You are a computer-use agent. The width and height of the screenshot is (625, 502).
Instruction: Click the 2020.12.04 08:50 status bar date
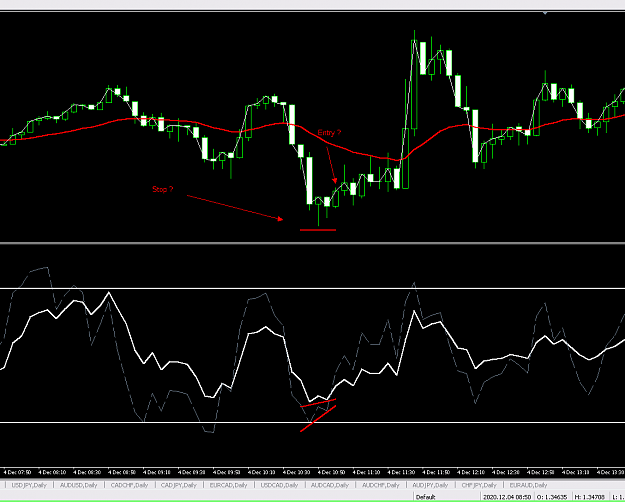coord(507,497)
